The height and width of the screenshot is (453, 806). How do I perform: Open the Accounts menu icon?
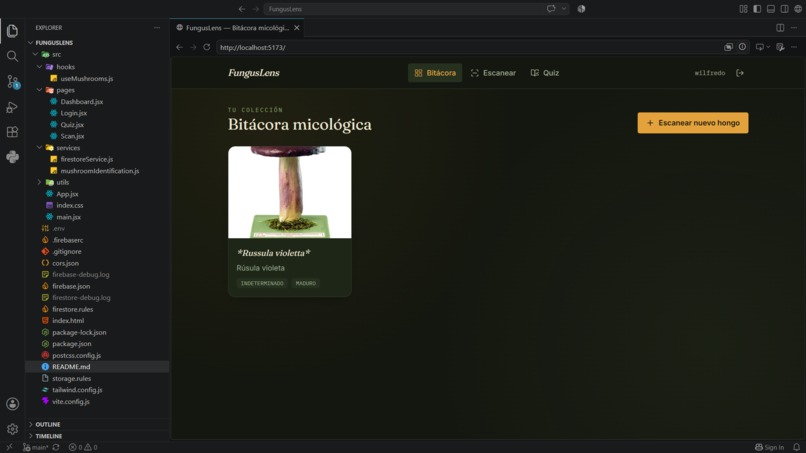click(12, 404)
